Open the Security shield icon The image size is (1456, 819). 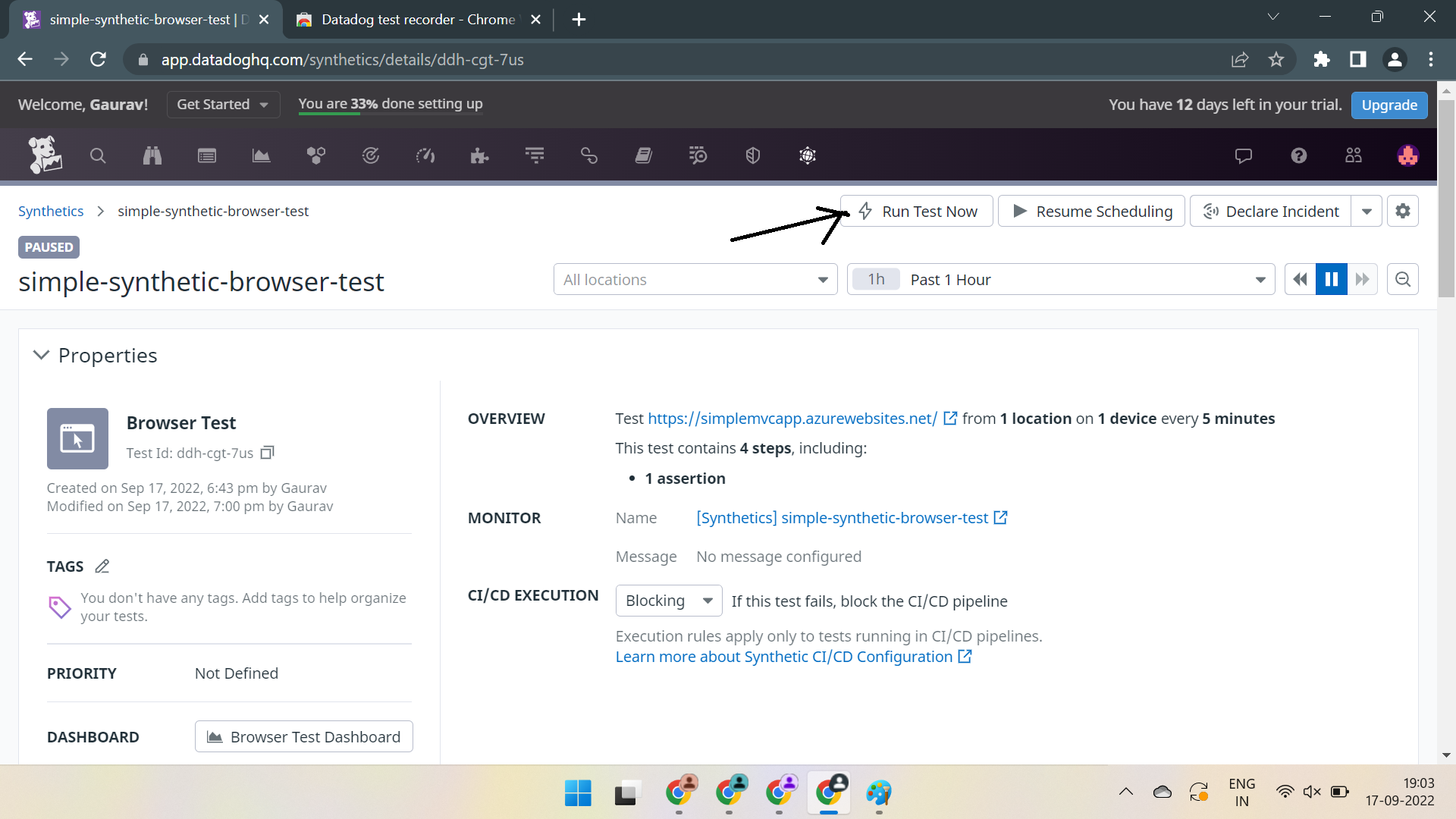point(752,155)
